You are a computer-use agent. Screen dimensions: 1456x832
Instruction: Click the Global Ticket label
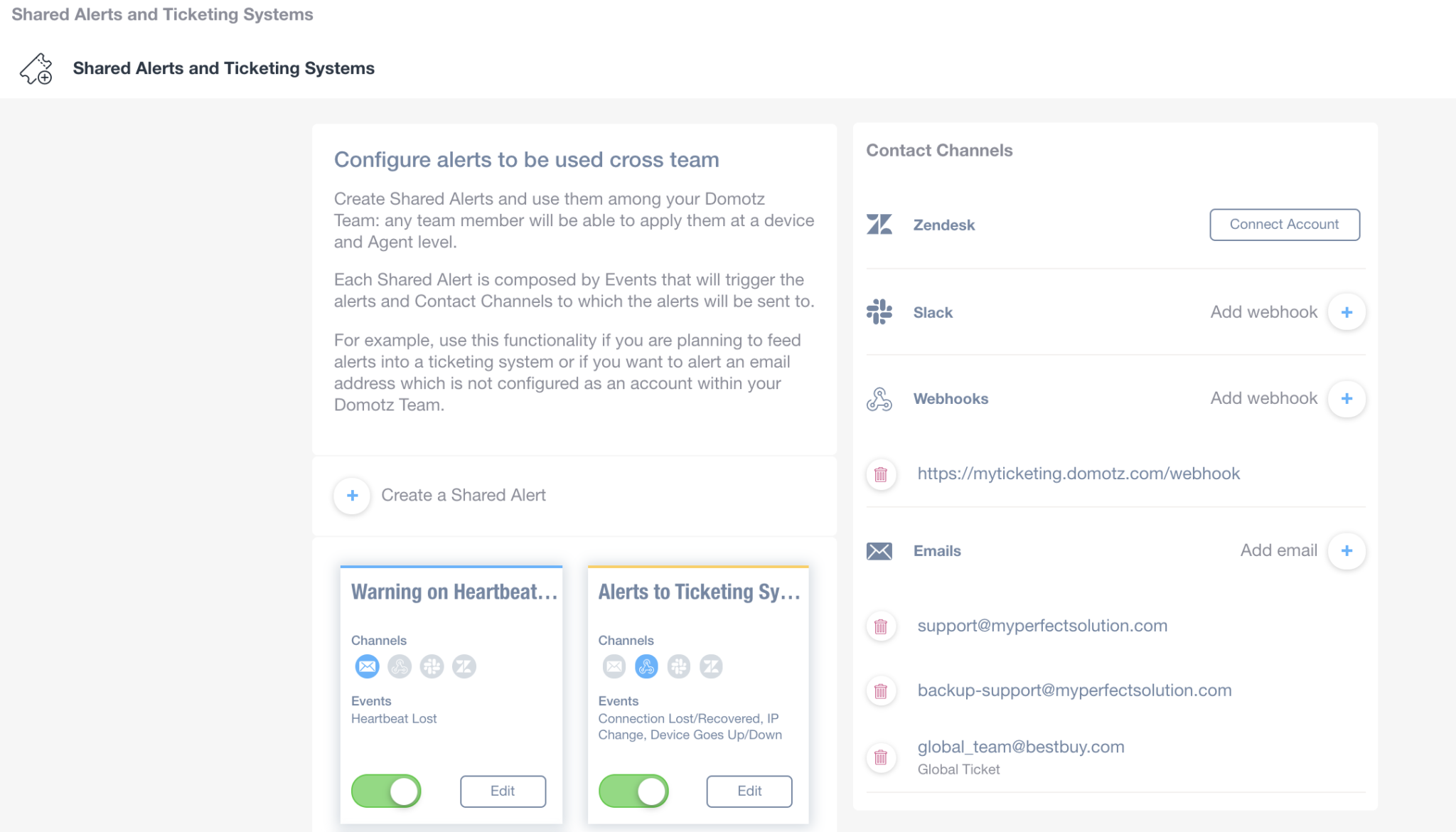tap(958, 769)
